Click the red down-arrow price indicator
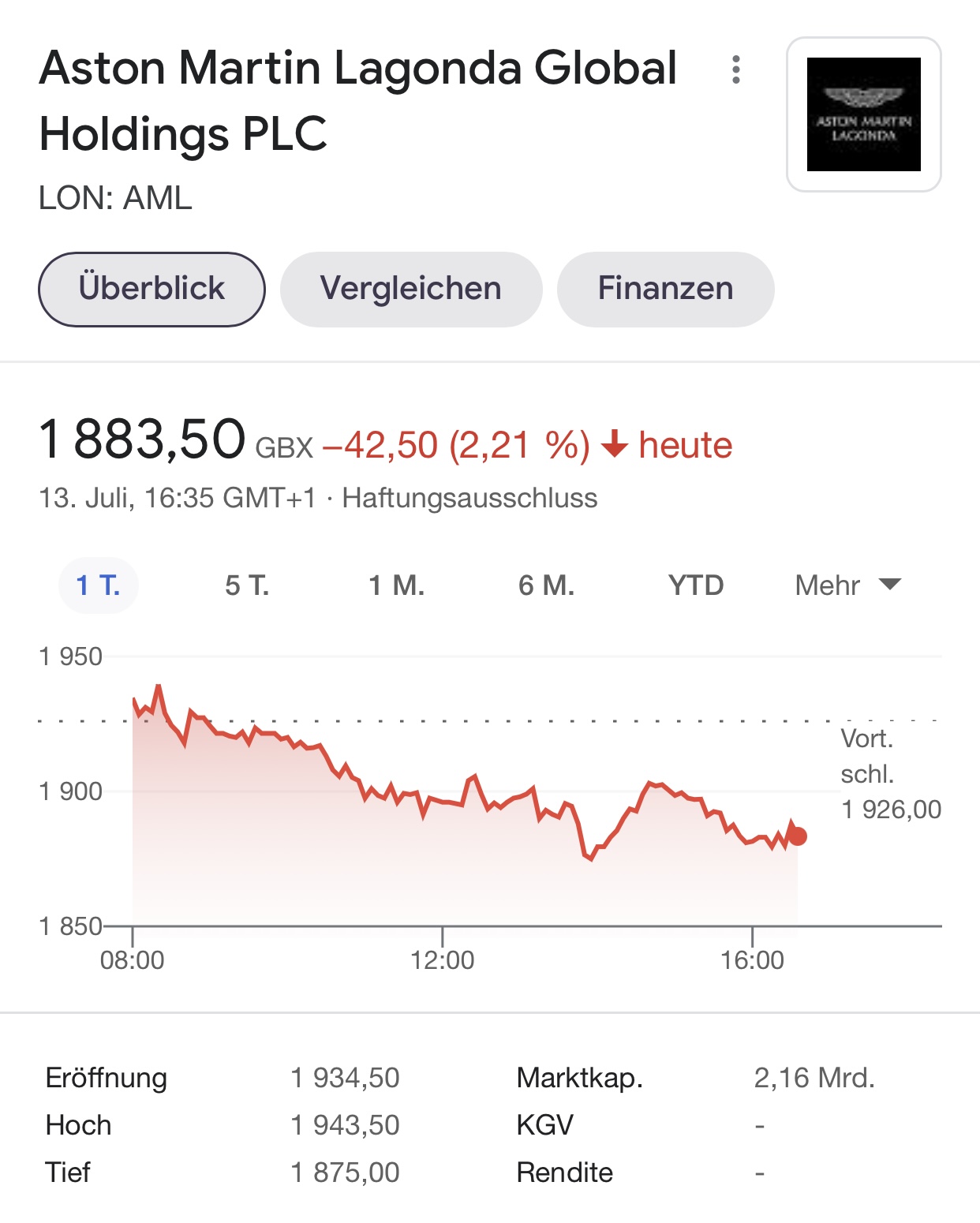Image resolution: width=980 pixels, height=1223 pixels. pos(614,445)
